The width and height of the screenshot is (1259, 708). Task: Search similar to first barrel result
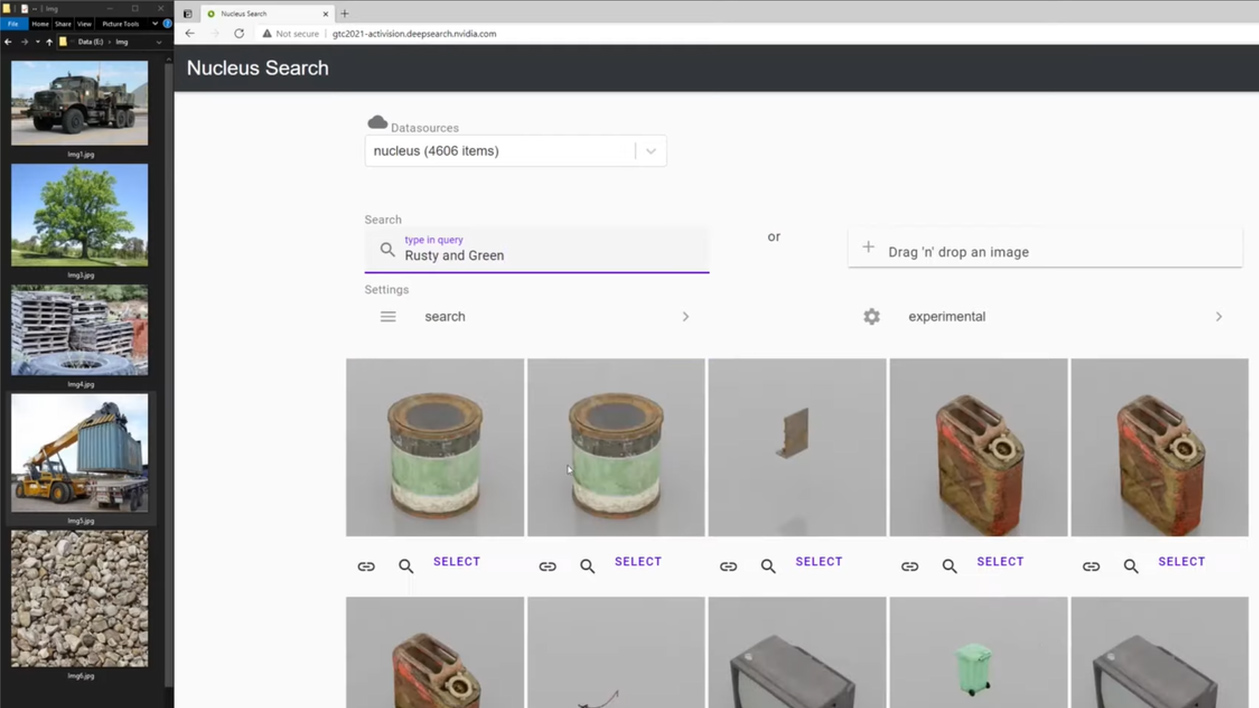point(406,566)
